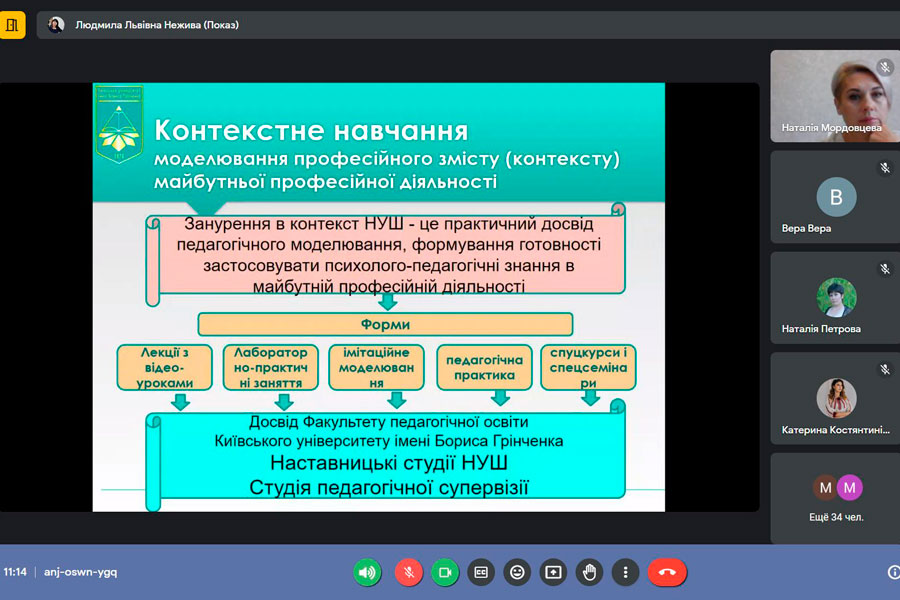Click the present screen icon
The width and height of the screenshot is (900, 600).
(553, 572)
